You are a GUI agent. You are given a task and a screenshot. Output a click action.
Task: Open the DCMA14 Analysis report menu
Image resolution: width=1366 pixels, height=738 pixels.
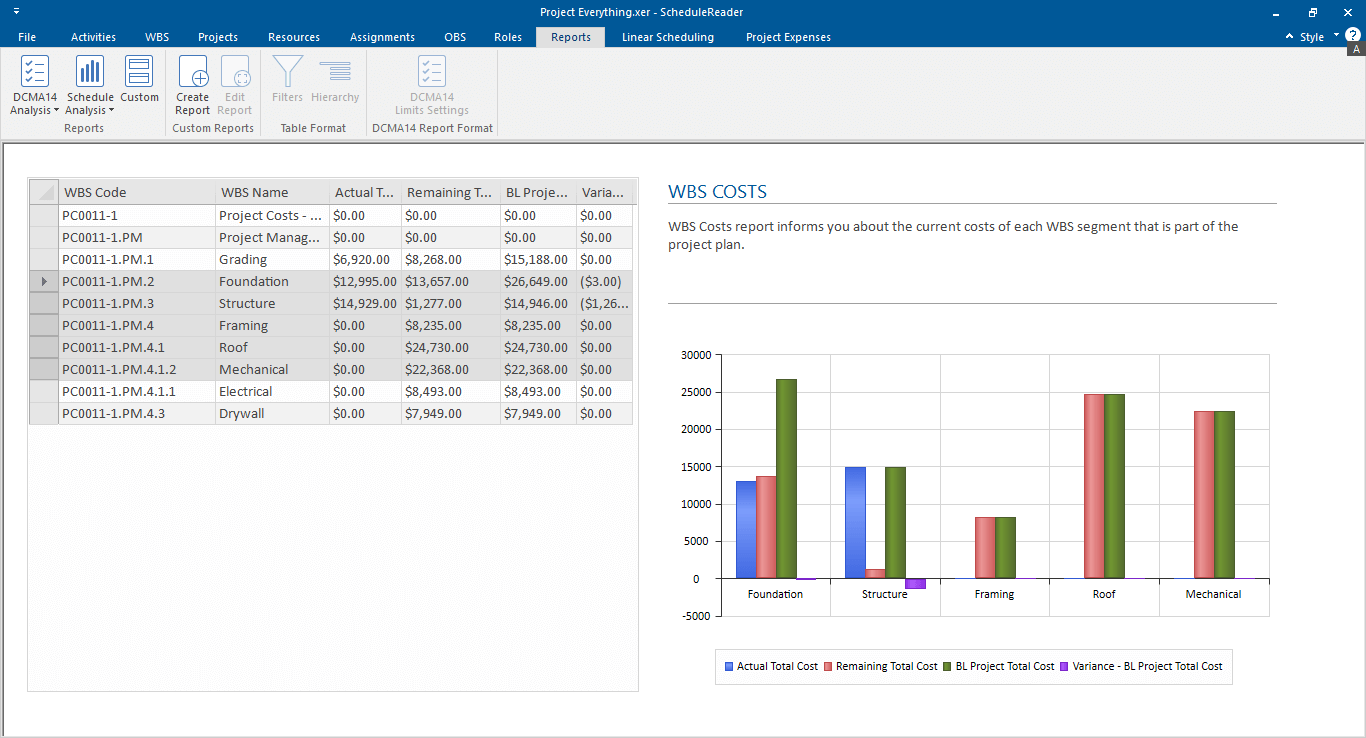tap(35, 85)
